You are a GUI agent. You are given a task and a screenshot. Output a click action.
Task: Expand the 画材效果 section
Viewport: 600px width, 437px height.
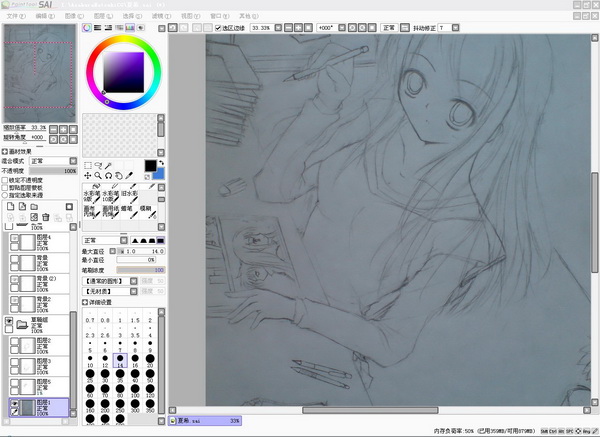click(5, 152)
